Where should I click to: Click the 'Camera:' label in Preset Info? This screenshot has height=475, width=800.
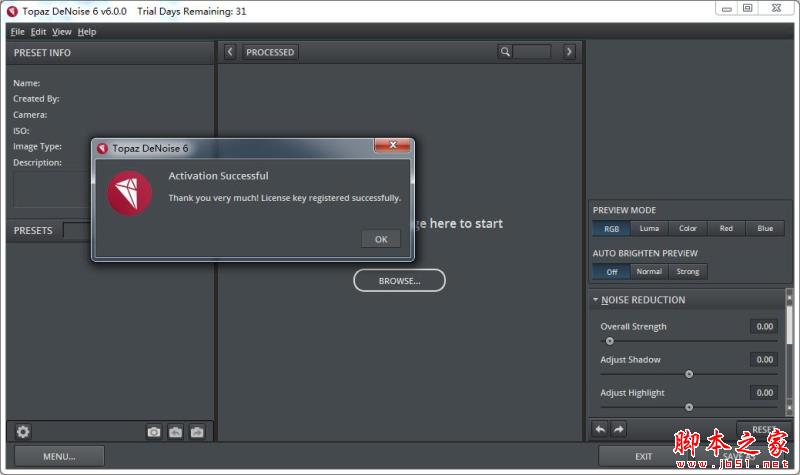[30, 115]
